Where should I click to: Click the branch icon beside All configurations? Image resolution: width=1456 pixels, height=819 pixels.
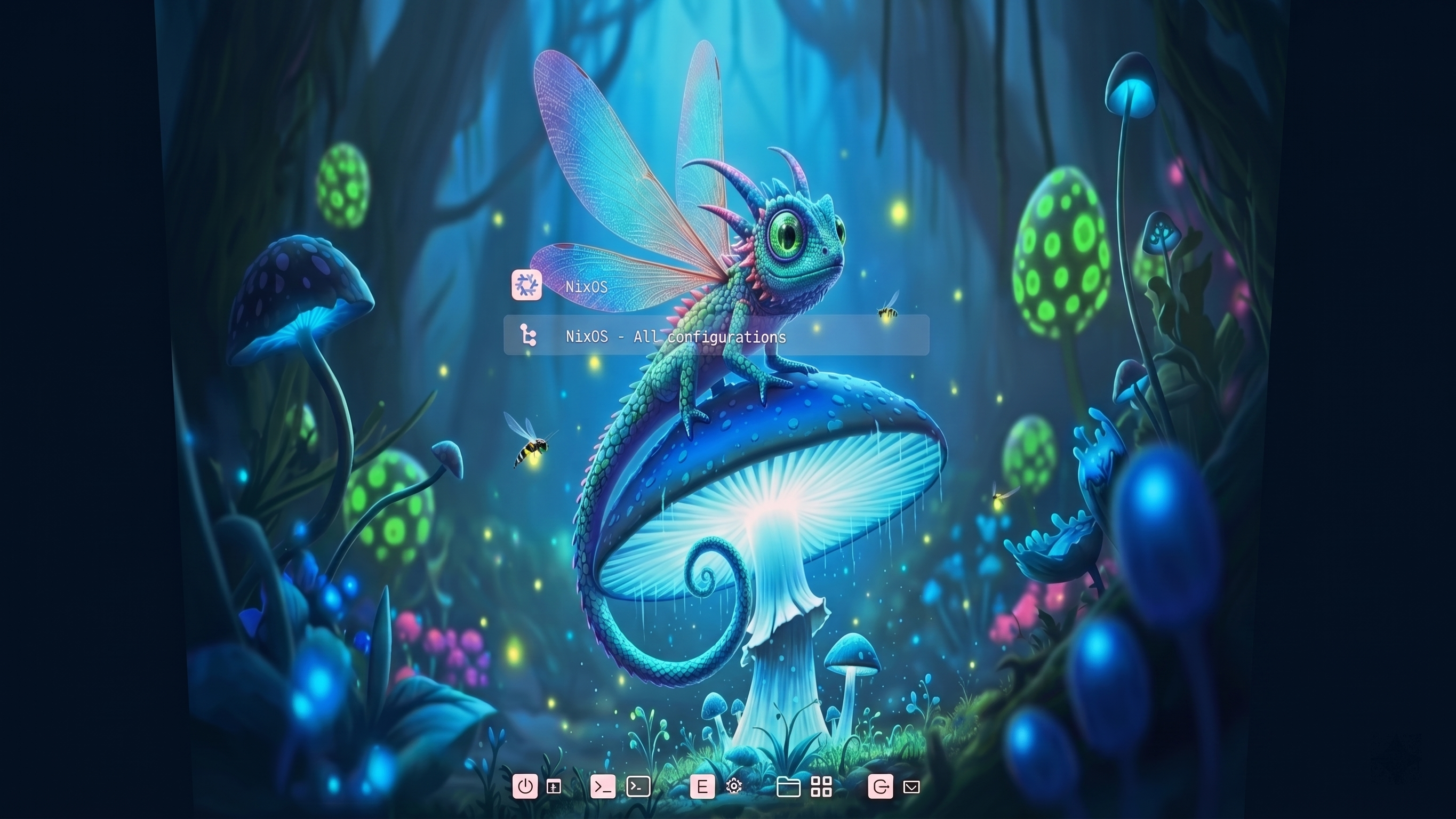[528, 335]
